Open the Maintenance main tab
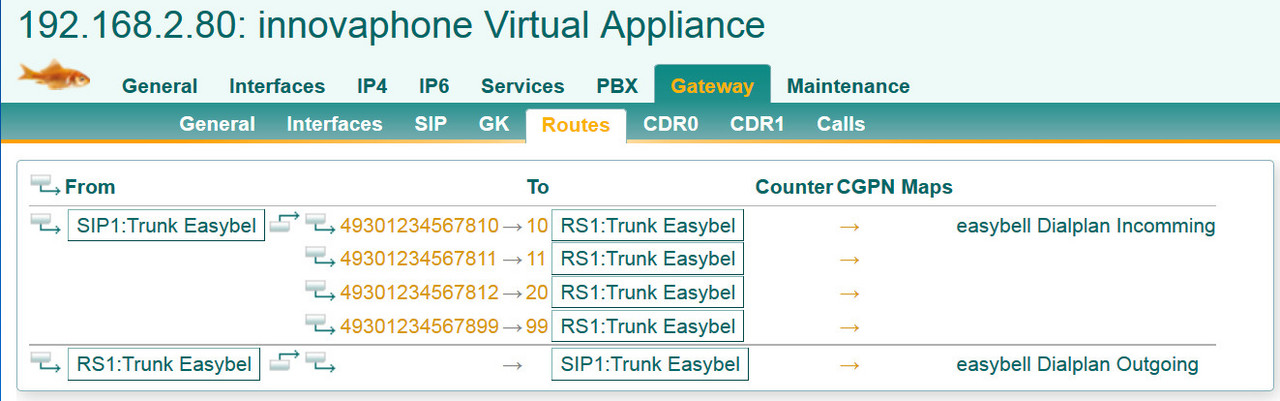 click(848, 86)
